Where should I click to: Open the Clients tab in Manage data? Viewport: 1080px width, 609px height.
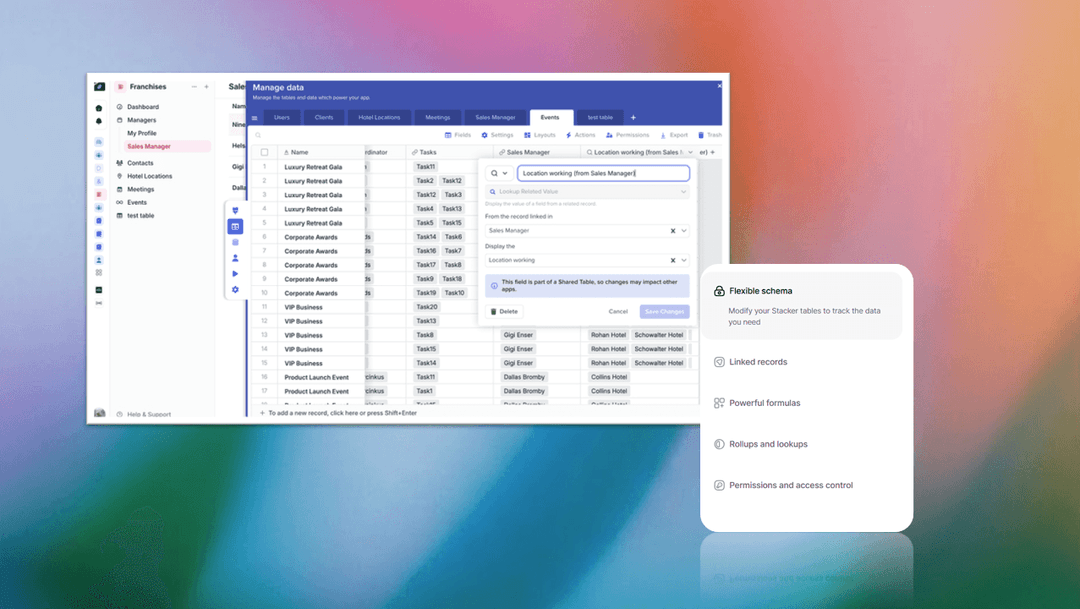tap(324, 116)
